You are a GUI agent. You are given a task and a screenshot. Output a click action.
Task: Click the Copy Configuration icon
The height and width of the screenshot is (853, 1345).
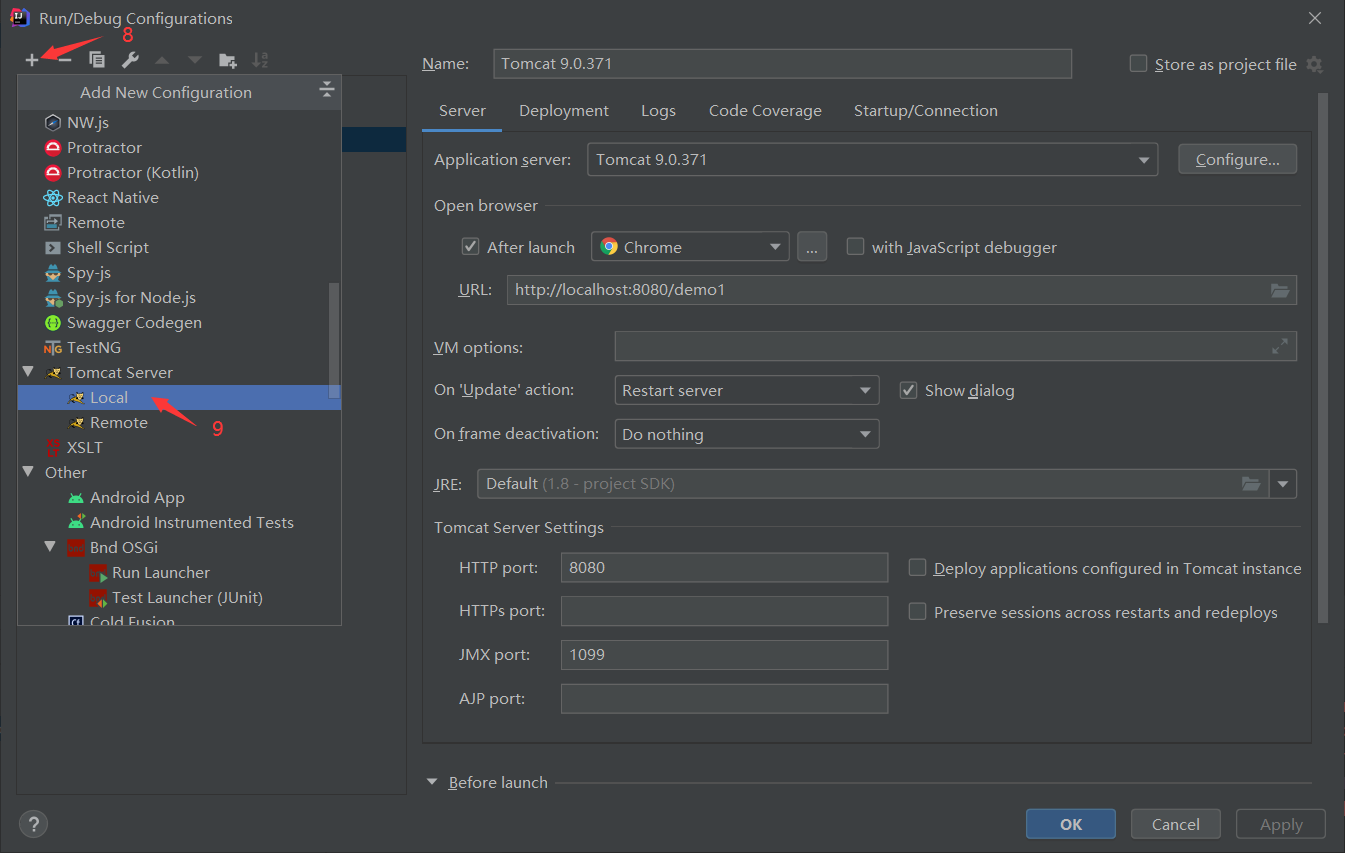coord(97,60)
